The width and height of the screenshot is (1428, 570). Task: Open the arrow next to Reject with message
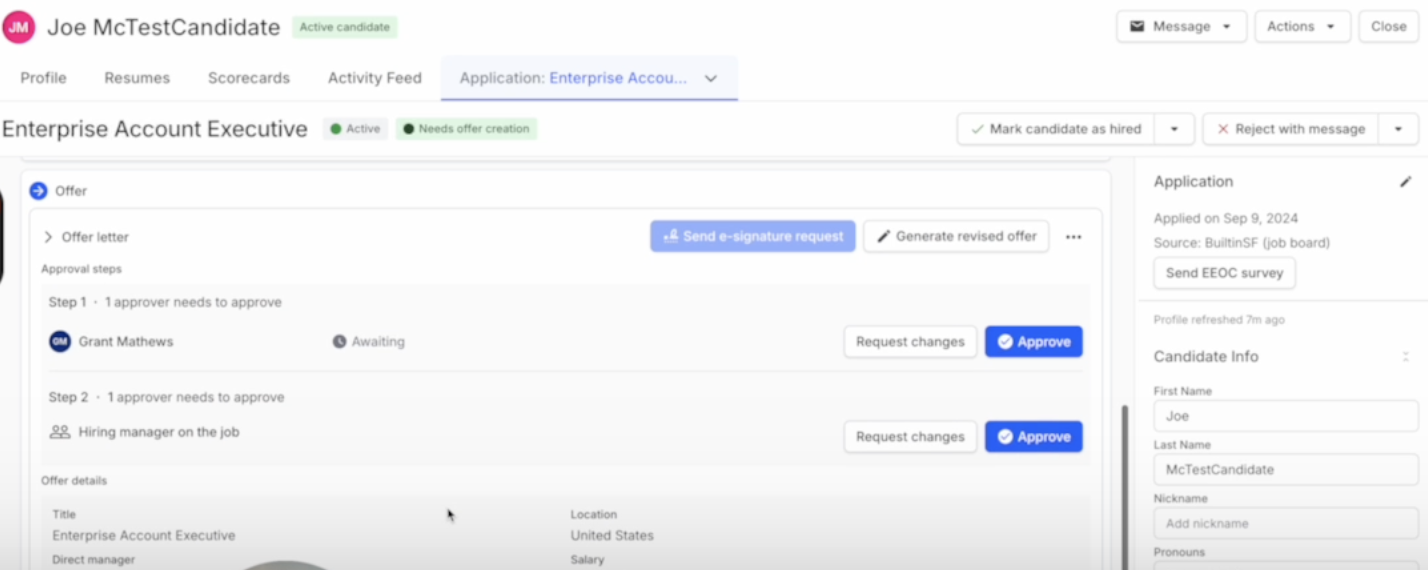tap(1398, 129)
